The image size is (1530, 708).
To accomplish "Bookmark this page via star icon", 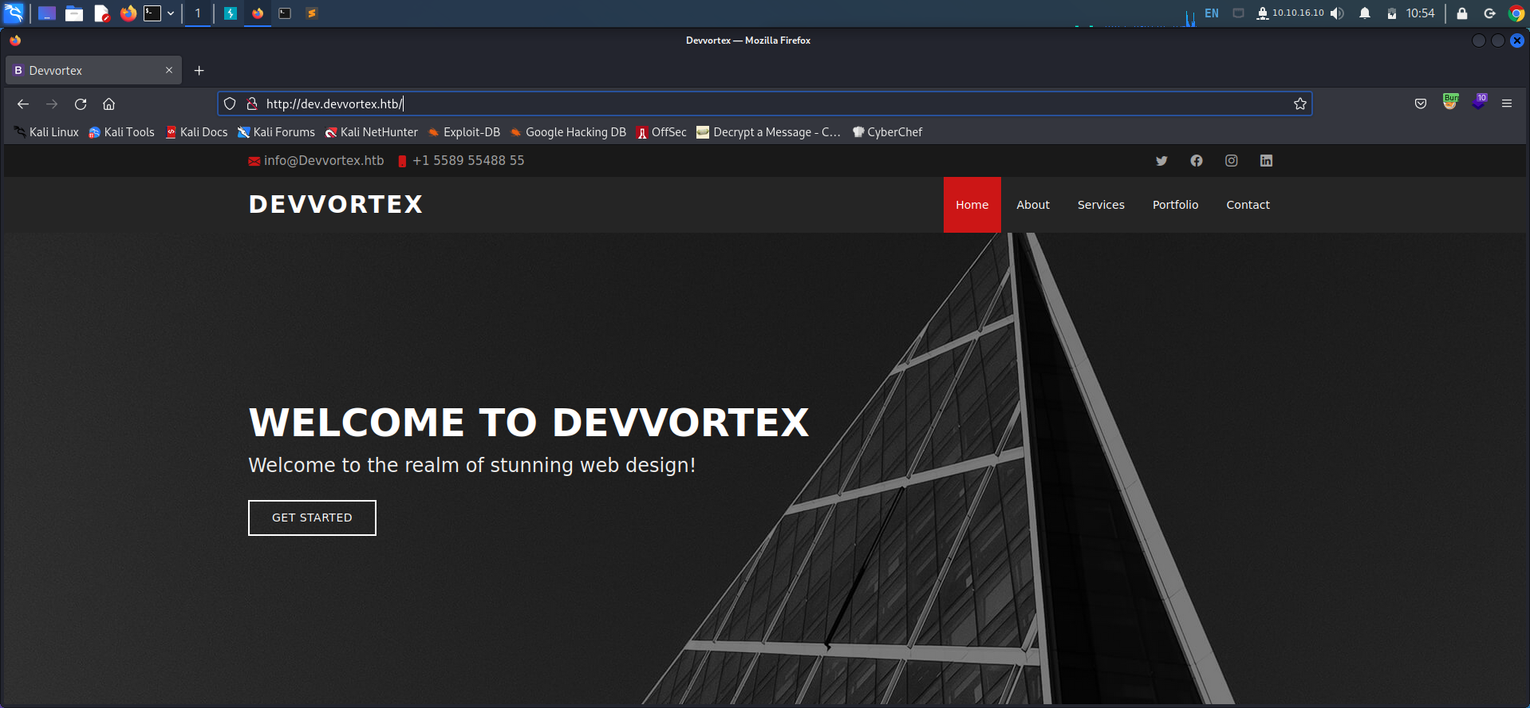I will coord(1299,103).
